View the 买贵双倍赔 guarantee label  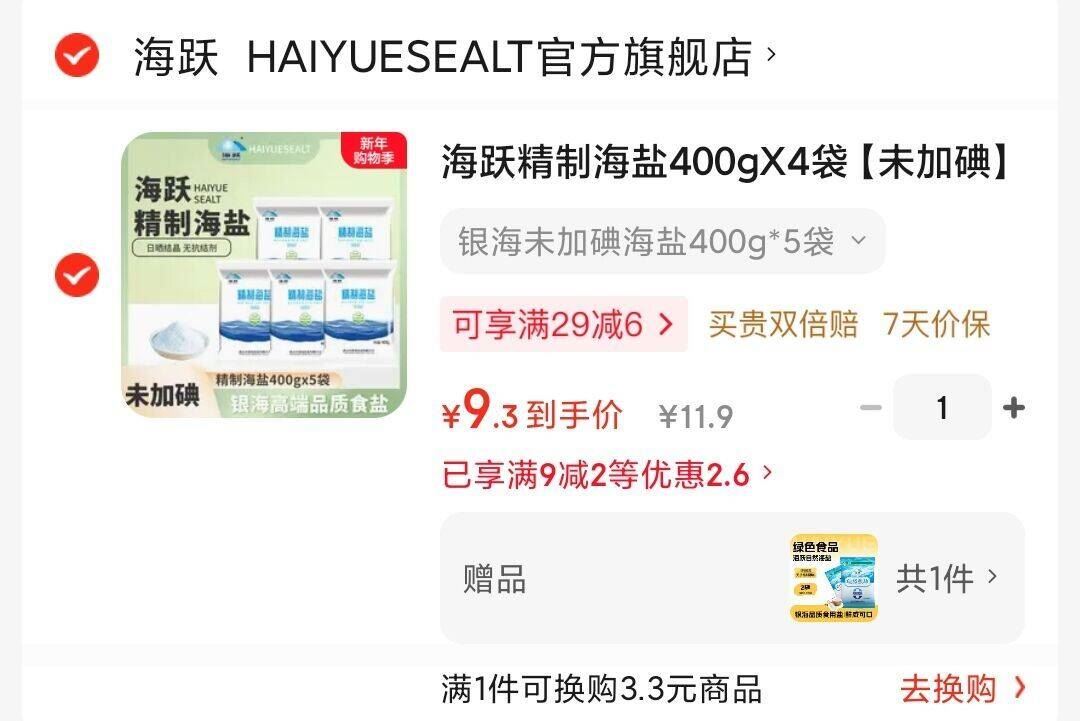(783, 324)
